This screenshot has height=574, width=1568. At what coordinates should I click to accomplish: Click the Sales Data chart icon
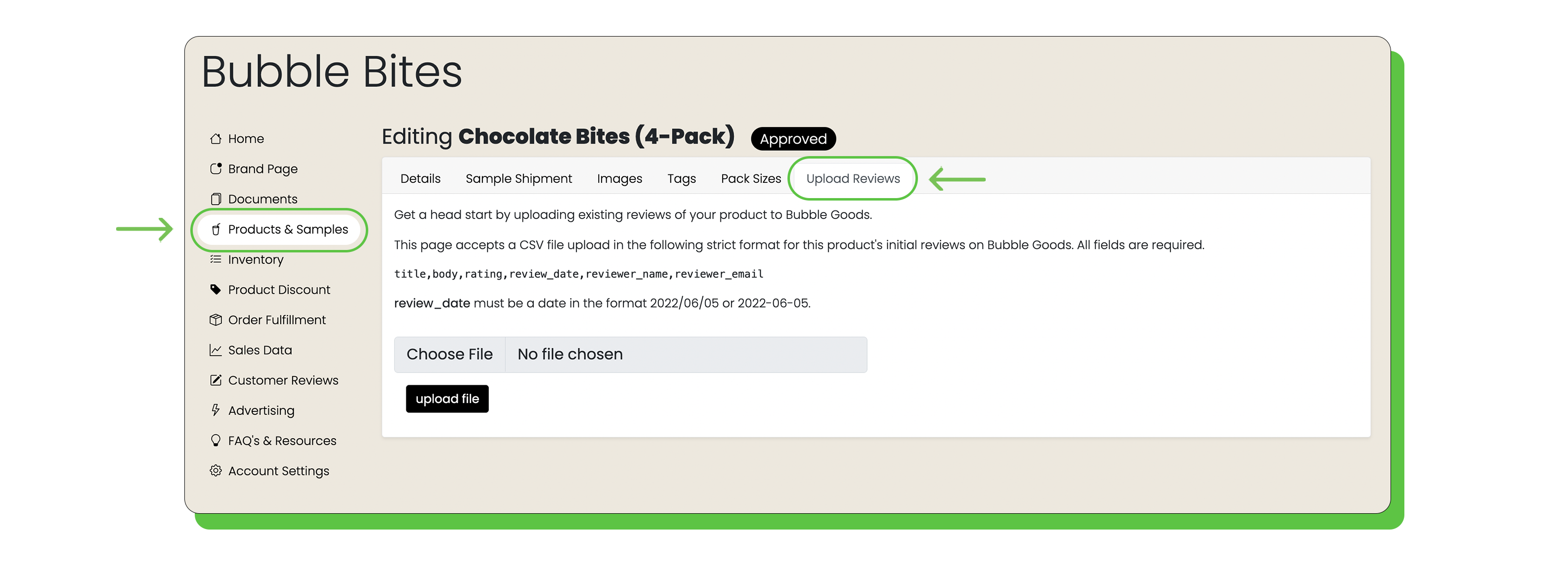click(x=216, y=350)
